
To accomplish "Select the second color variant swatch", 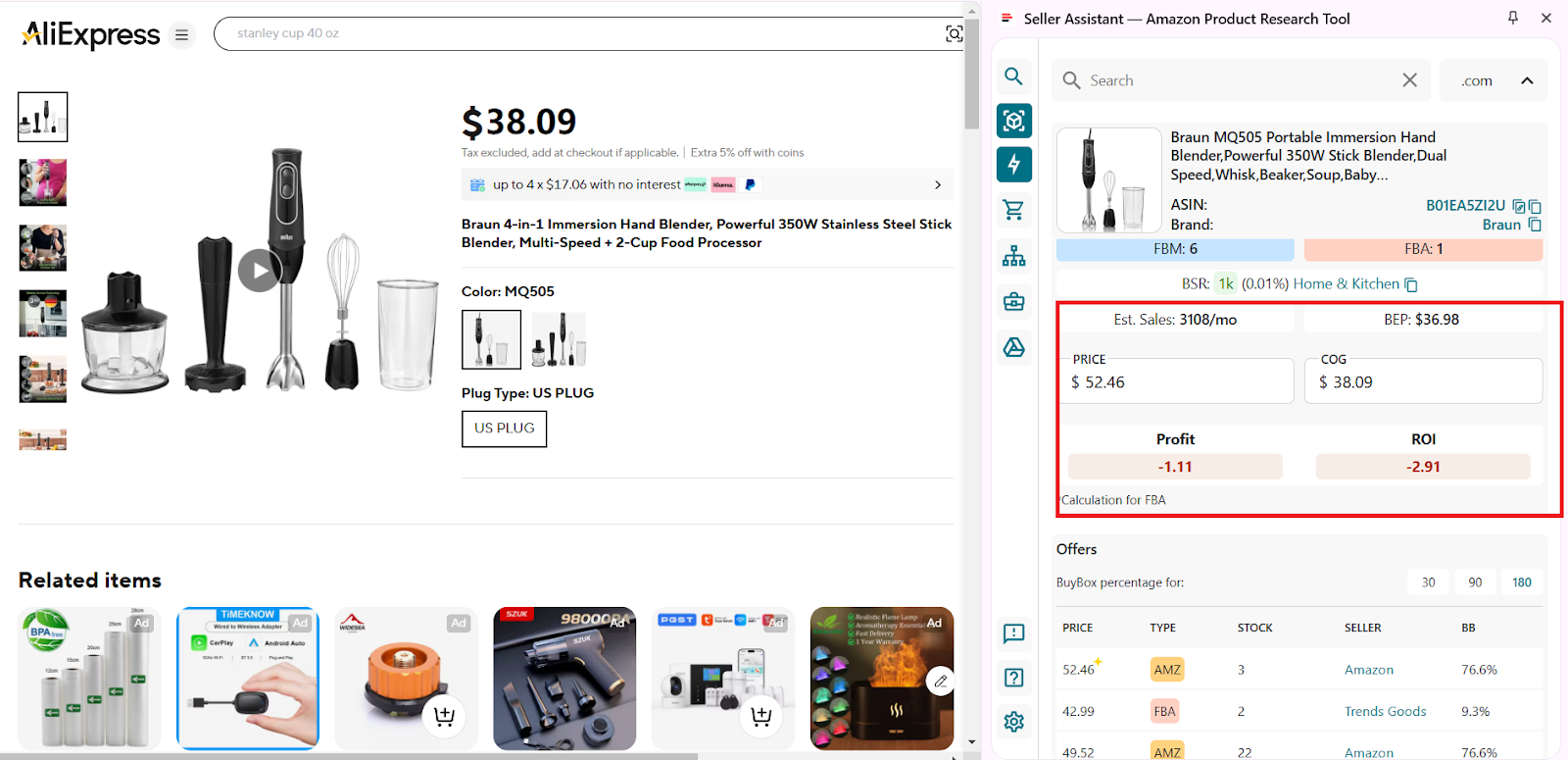I will tap(559, 339).
